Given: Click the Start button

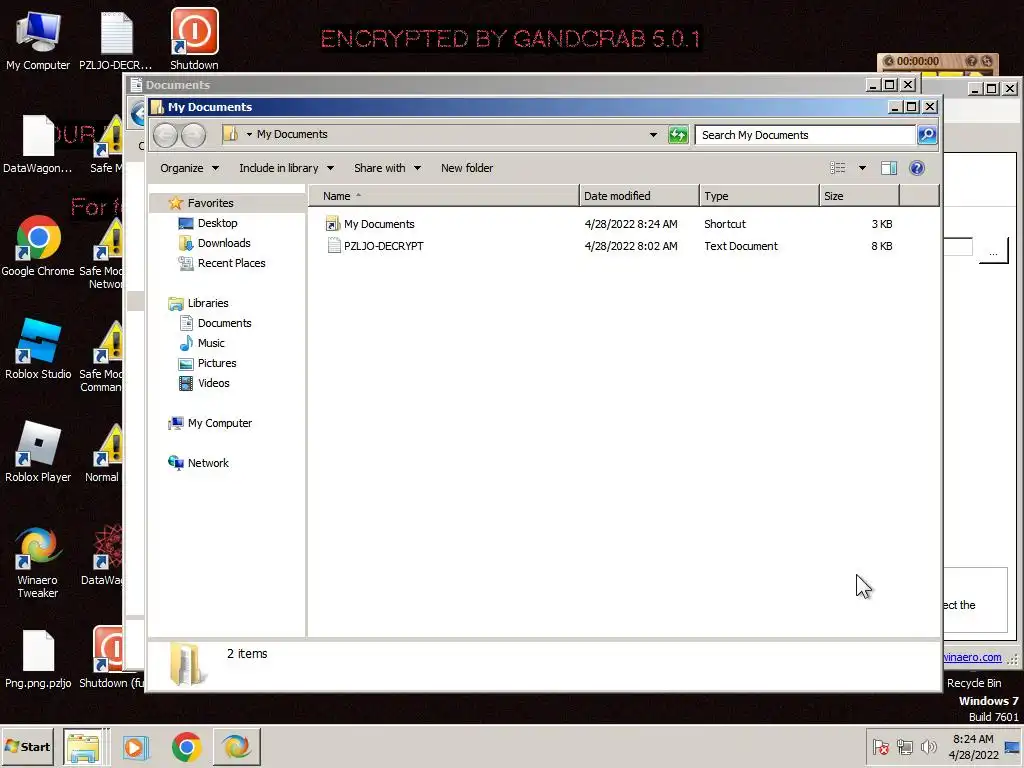Looking at the screenshot, I should click(27, 746).
